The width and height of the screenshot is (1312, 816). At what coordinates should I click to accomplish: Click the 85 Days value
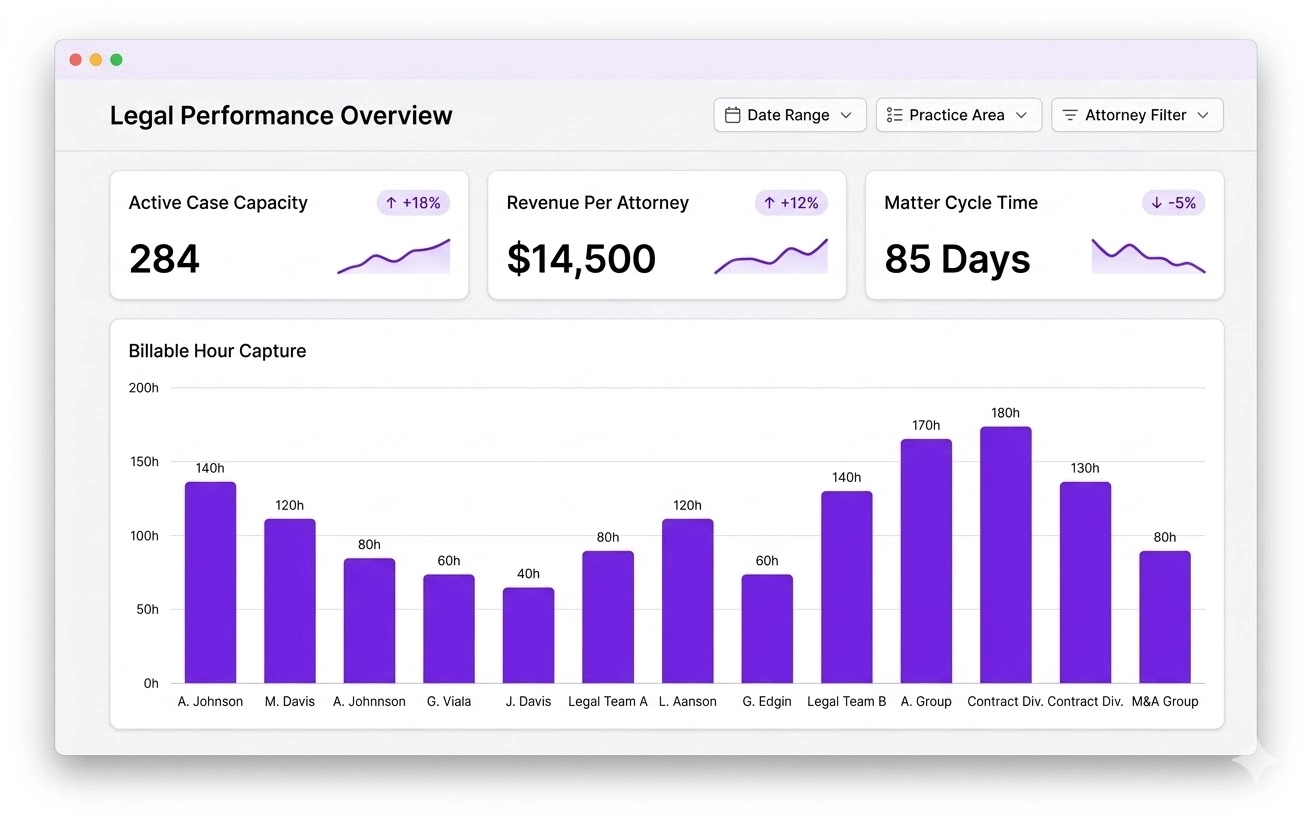pos(957,259)
